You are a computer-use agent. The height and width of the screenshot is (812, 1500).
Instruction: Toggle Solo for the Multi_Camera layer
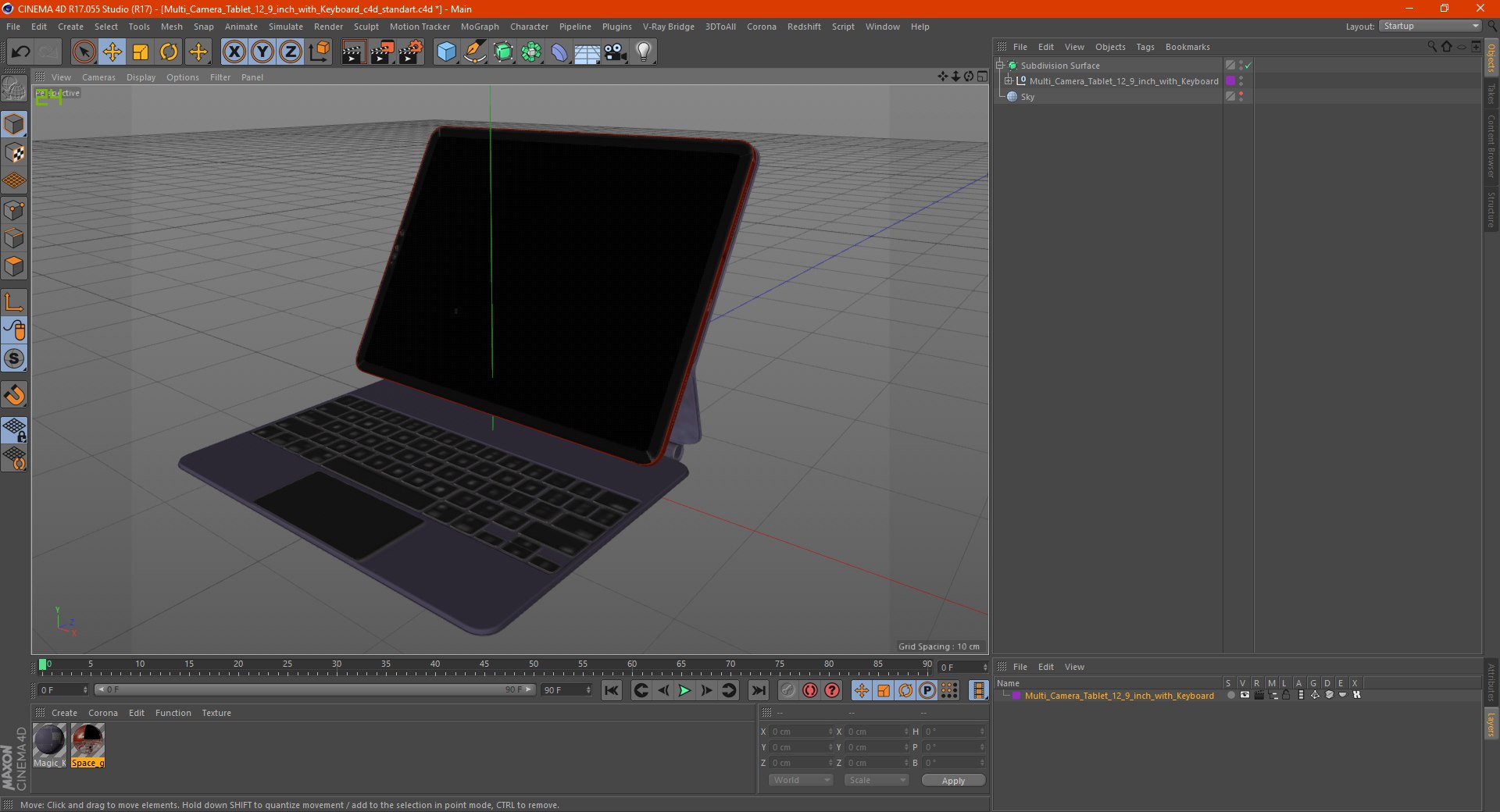tap(1230, 695)
